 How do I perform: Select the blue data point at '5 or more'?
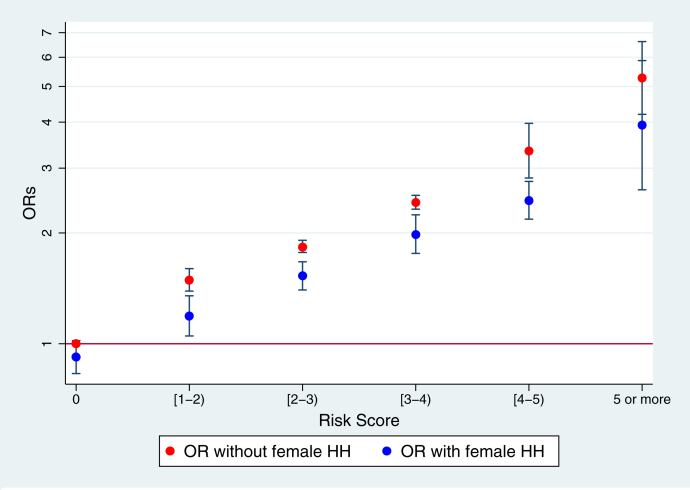642,125
